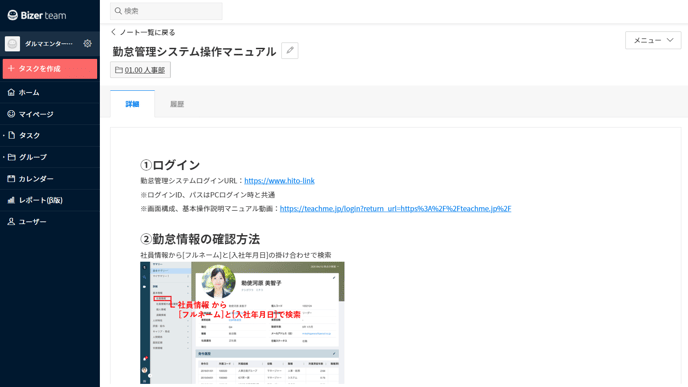Expand the タスク sidebar arrow
The image size is (688, 387).
(4, 136)
